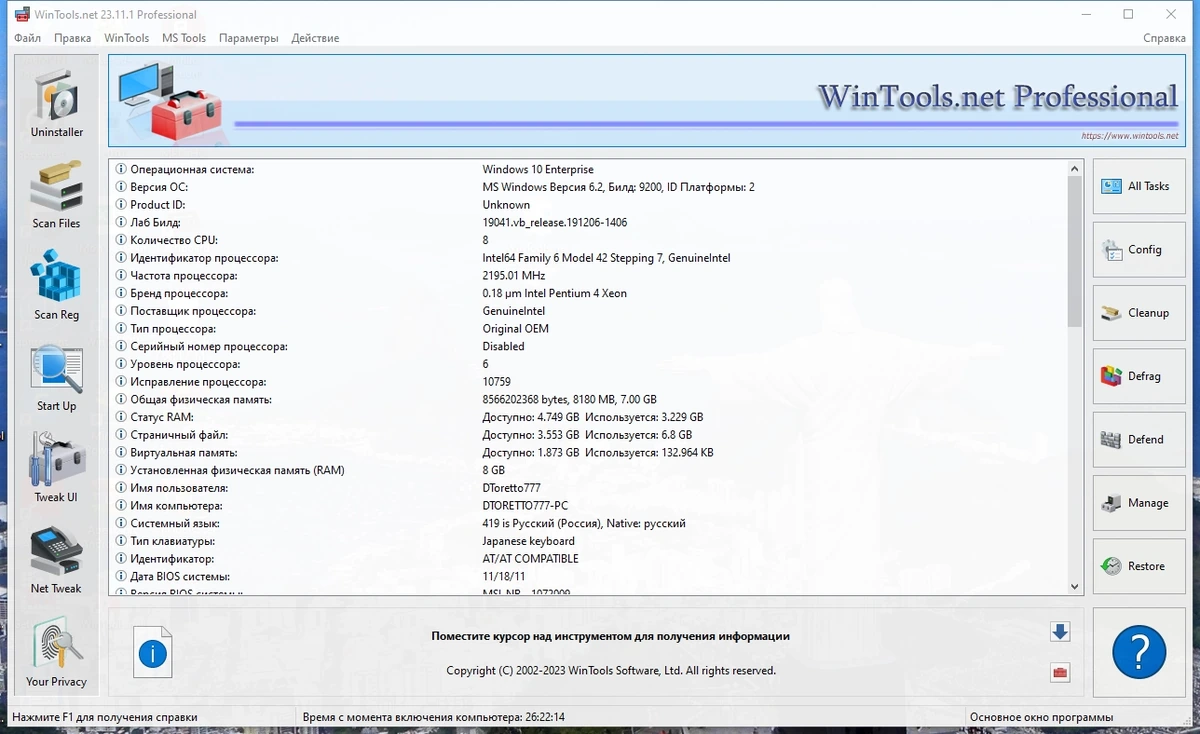Open the Cleanup section
This screenshot has width=1200, height=734.
click(x=1138, y=313)
